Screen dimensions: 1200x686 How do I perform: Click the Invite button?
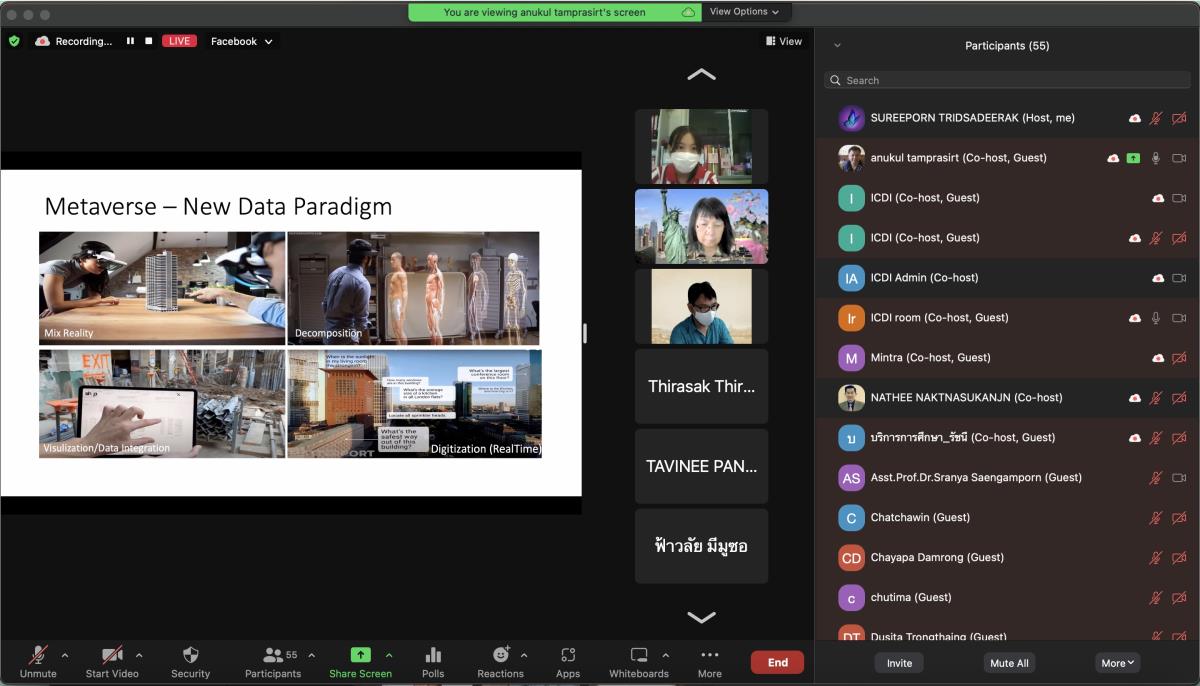tap(899, 663)
